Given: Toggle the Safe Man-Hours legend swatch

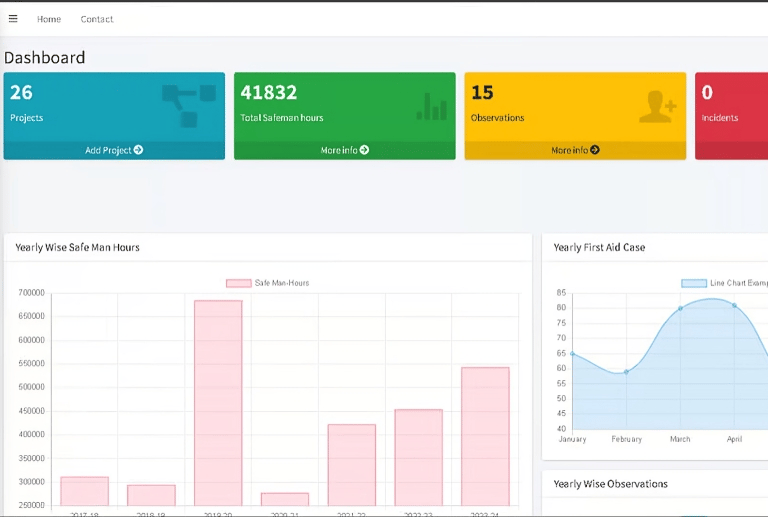Looking at the screenshot, I should pos(239,283).
